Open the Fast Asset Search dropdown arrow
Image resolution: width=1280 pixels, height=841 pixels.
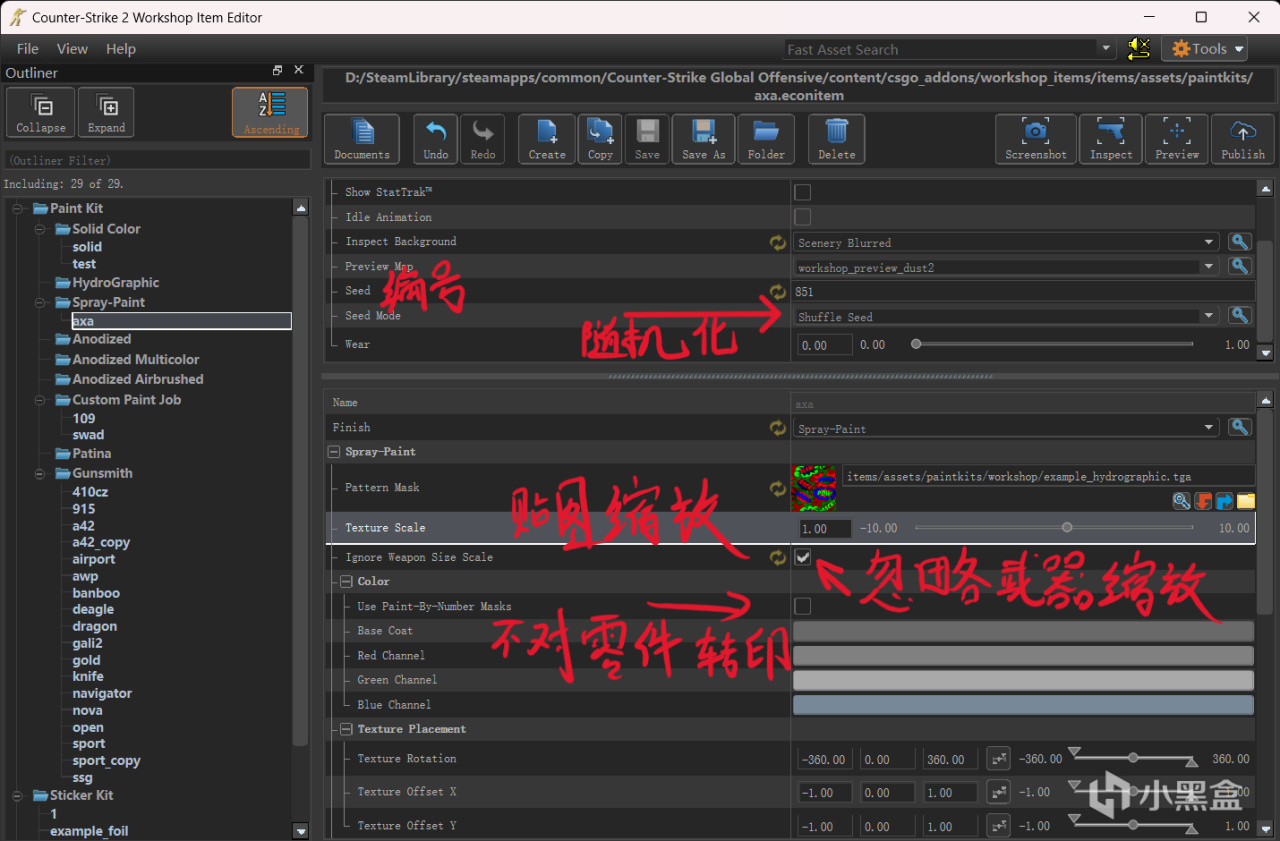1106,48
